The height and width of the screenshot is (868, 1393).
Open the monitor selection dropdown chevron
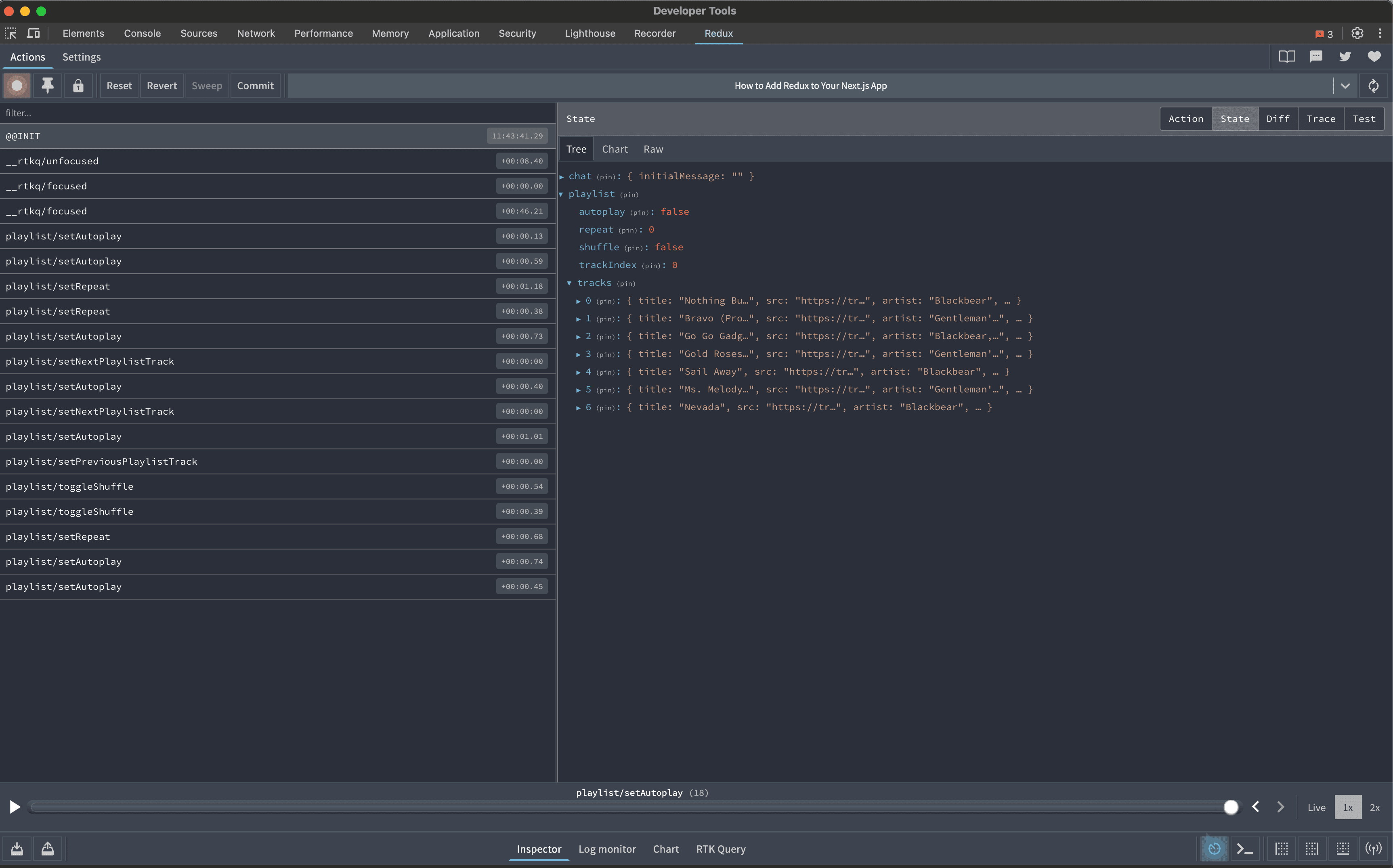1345,85
